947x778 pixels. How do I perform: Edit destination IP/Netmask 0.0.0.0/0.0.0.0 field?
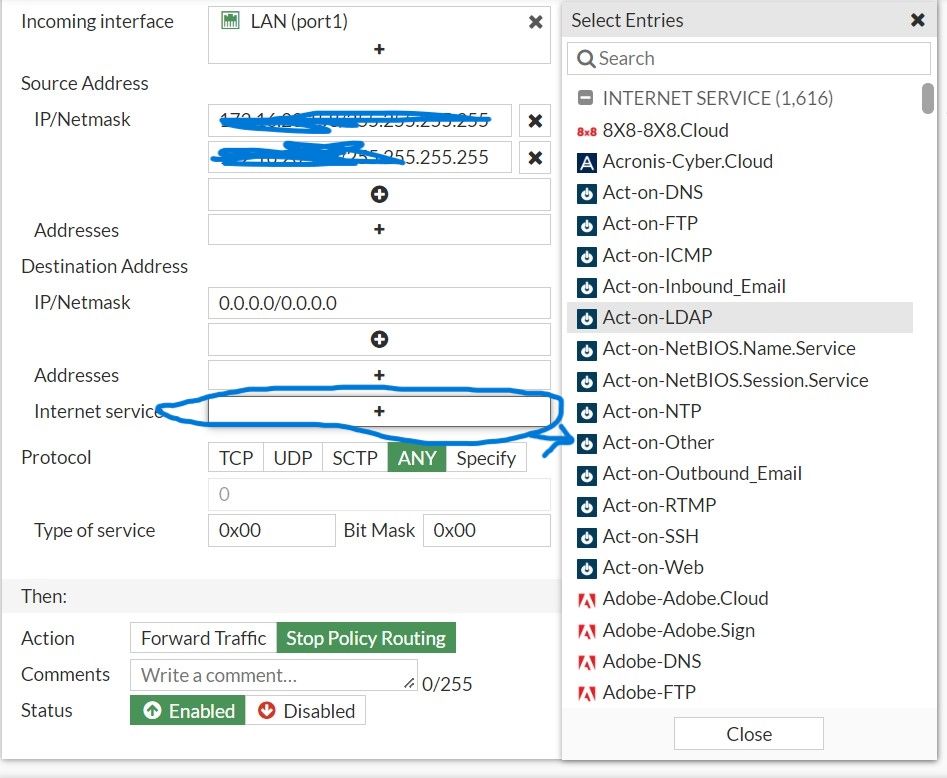click(x=379, y=303)
